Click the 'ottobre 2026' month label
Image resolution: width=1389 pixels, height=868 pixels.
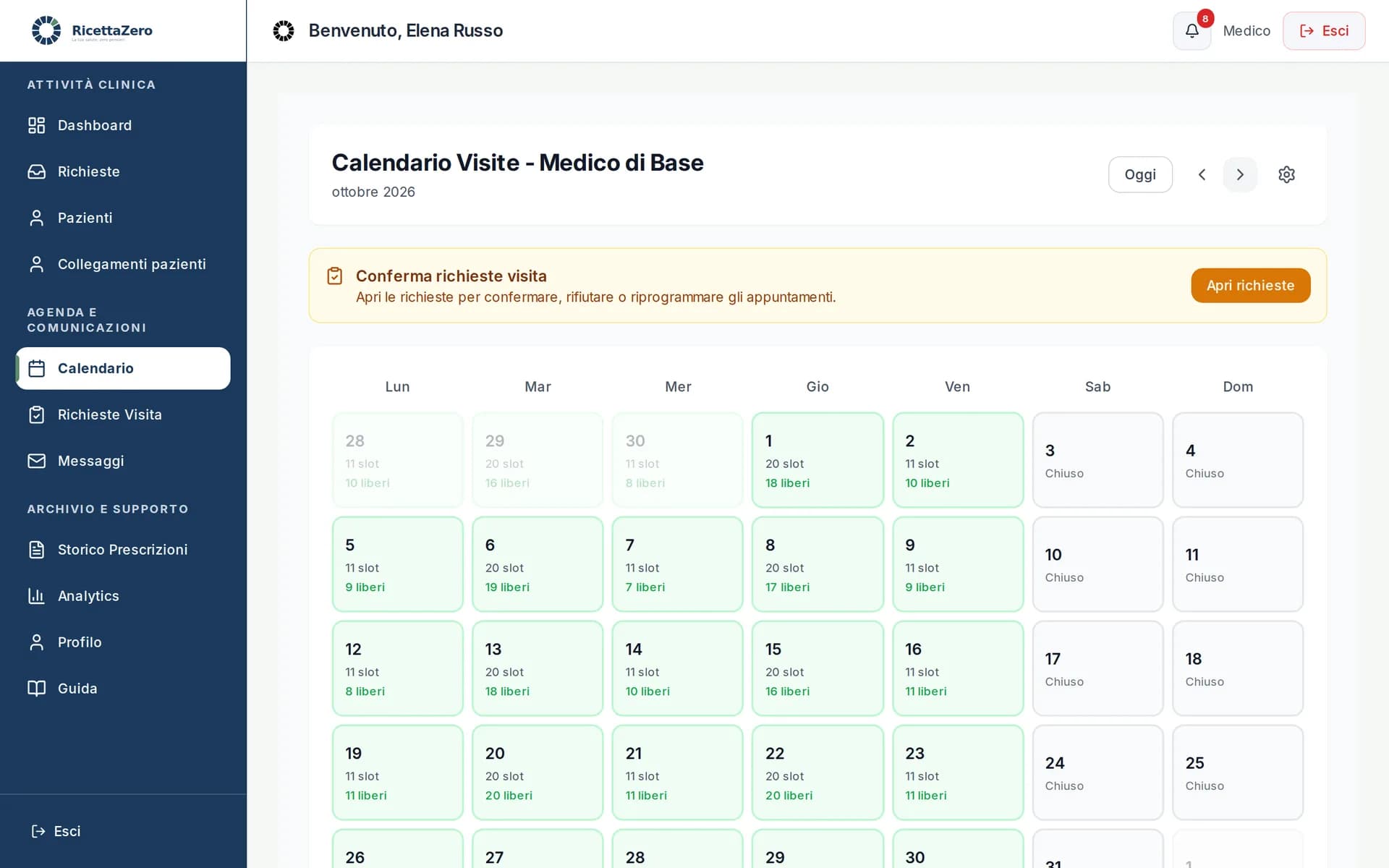(373, 192)
